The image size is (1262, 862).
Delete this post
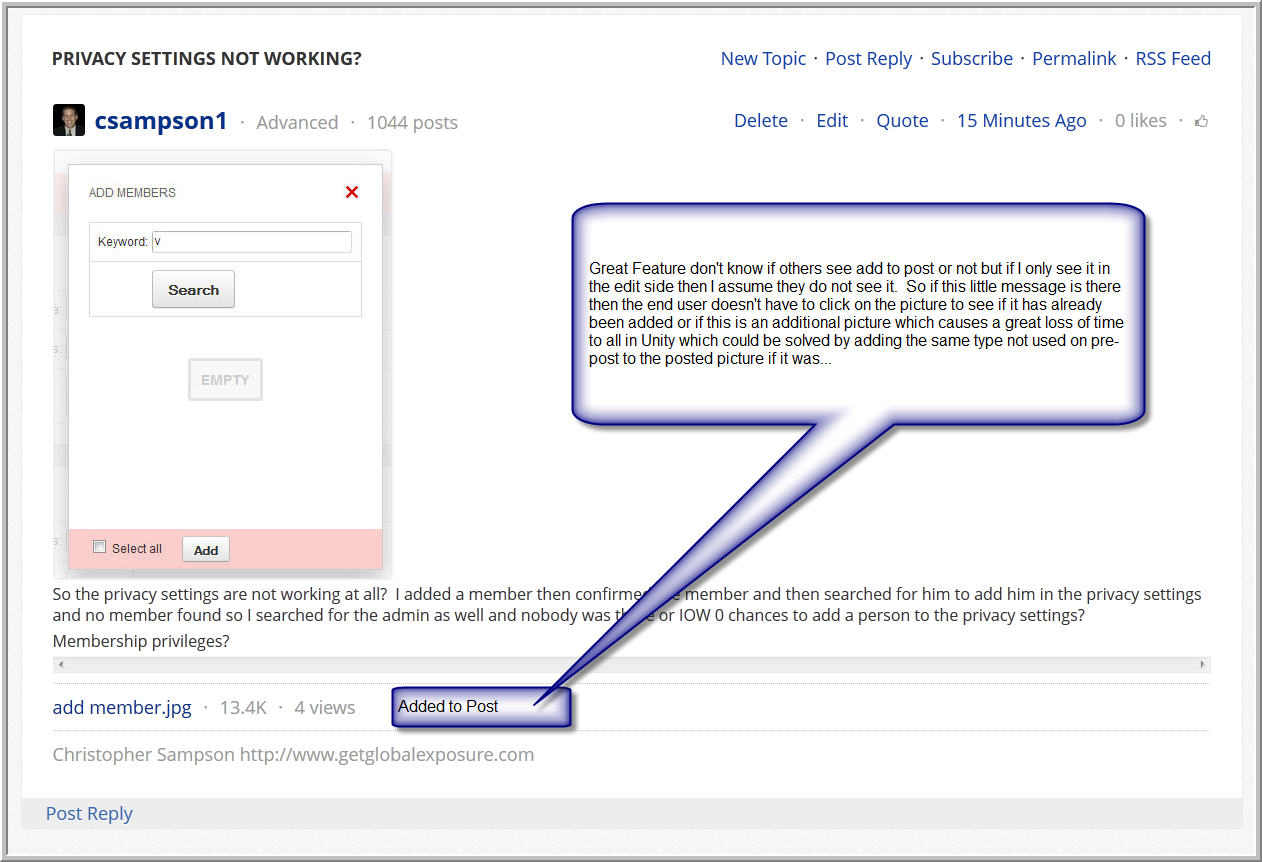760,121
